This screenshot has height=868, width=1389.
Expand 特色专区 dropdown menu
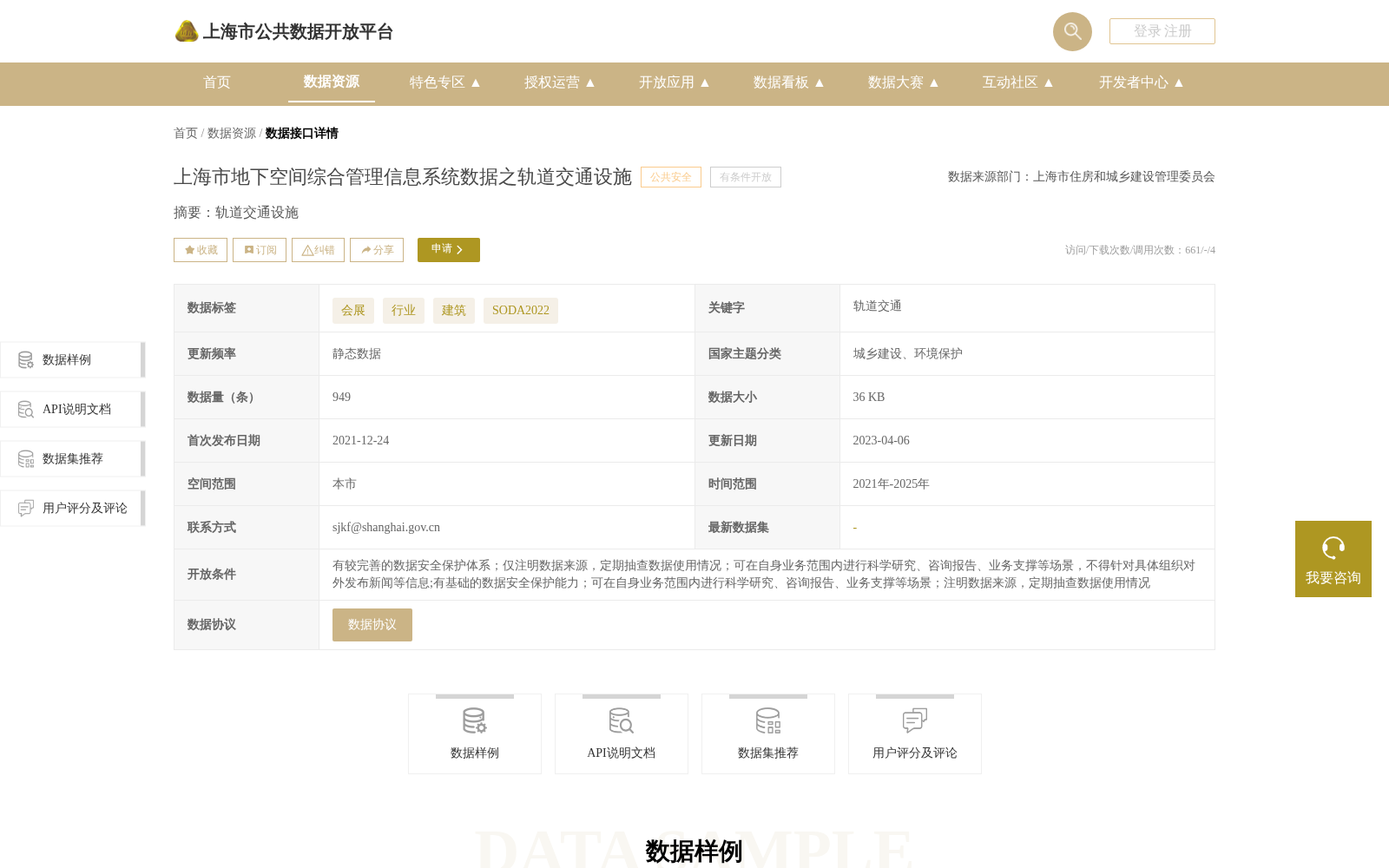[x=445, y=82]
